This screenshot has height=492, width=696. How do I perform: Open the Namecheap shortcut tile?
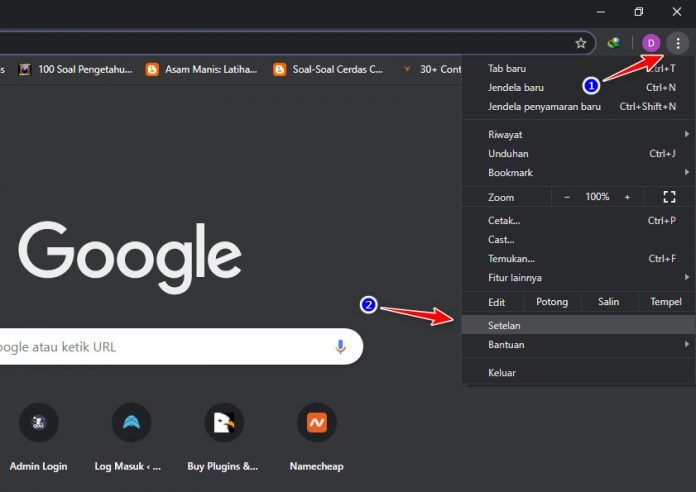click(316, 422)
